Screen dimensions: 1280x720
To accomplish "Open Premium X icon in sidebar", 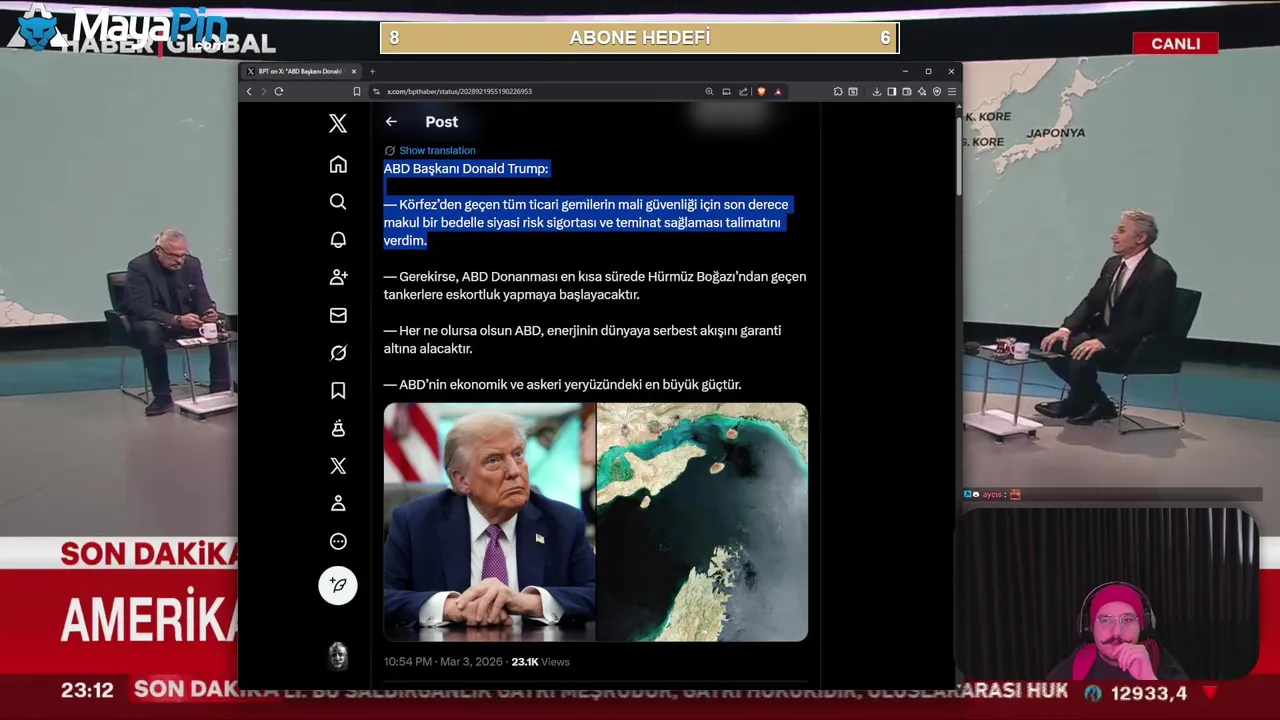I will [338, 466].
